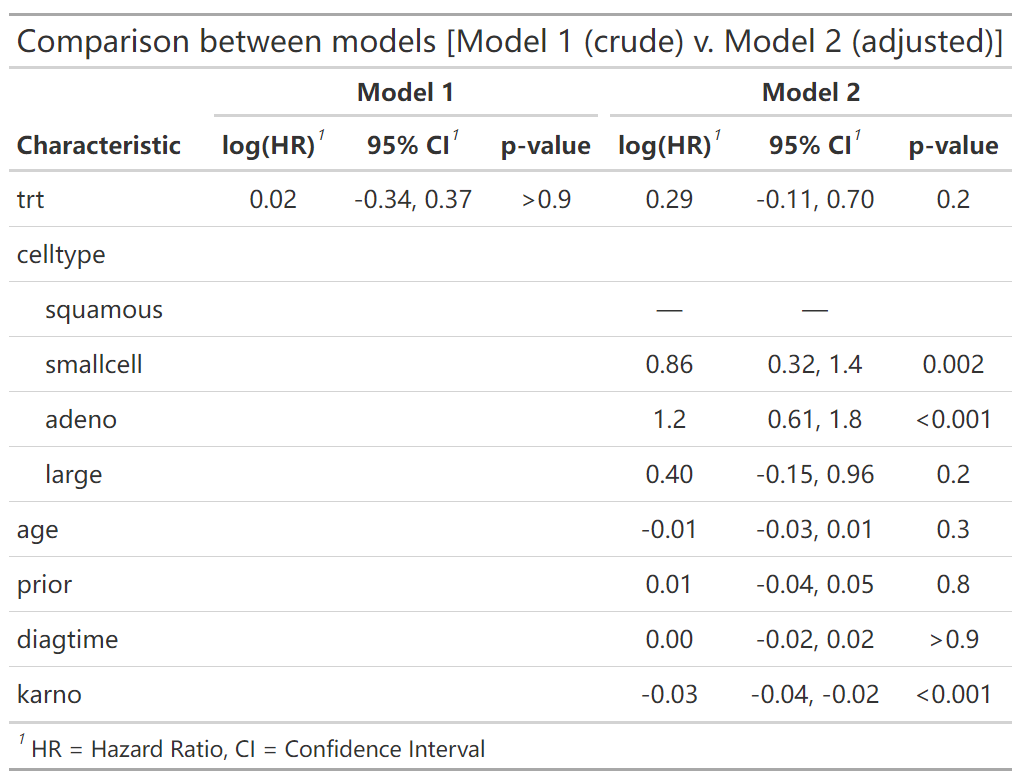Select the age row label
The image size is (1025, 783).
[x=38, y=530]
